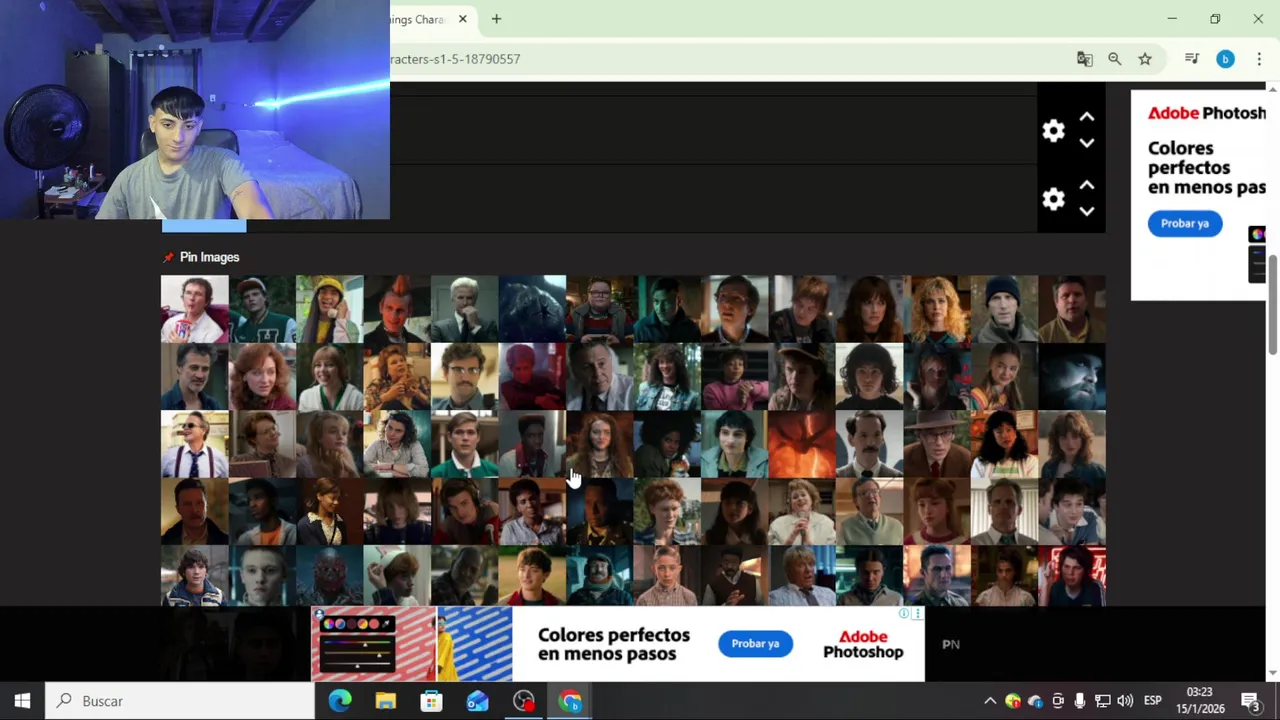Open Outlook from taskbar
Viewport: 1280px width, 720px height.
[x=478, y=701]
